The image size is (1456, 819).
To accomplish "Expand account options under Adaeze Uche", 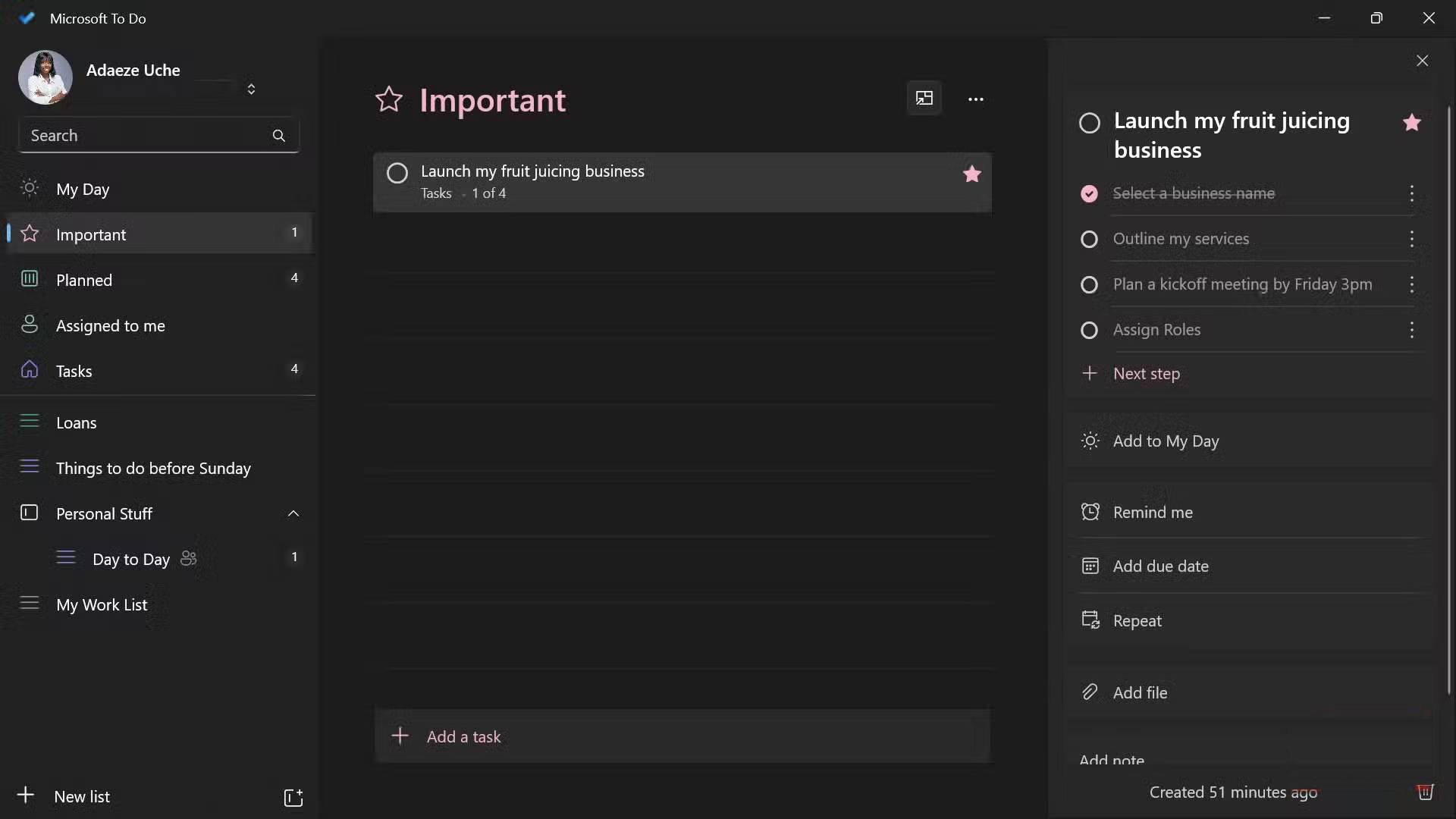I will pos(252,89).
